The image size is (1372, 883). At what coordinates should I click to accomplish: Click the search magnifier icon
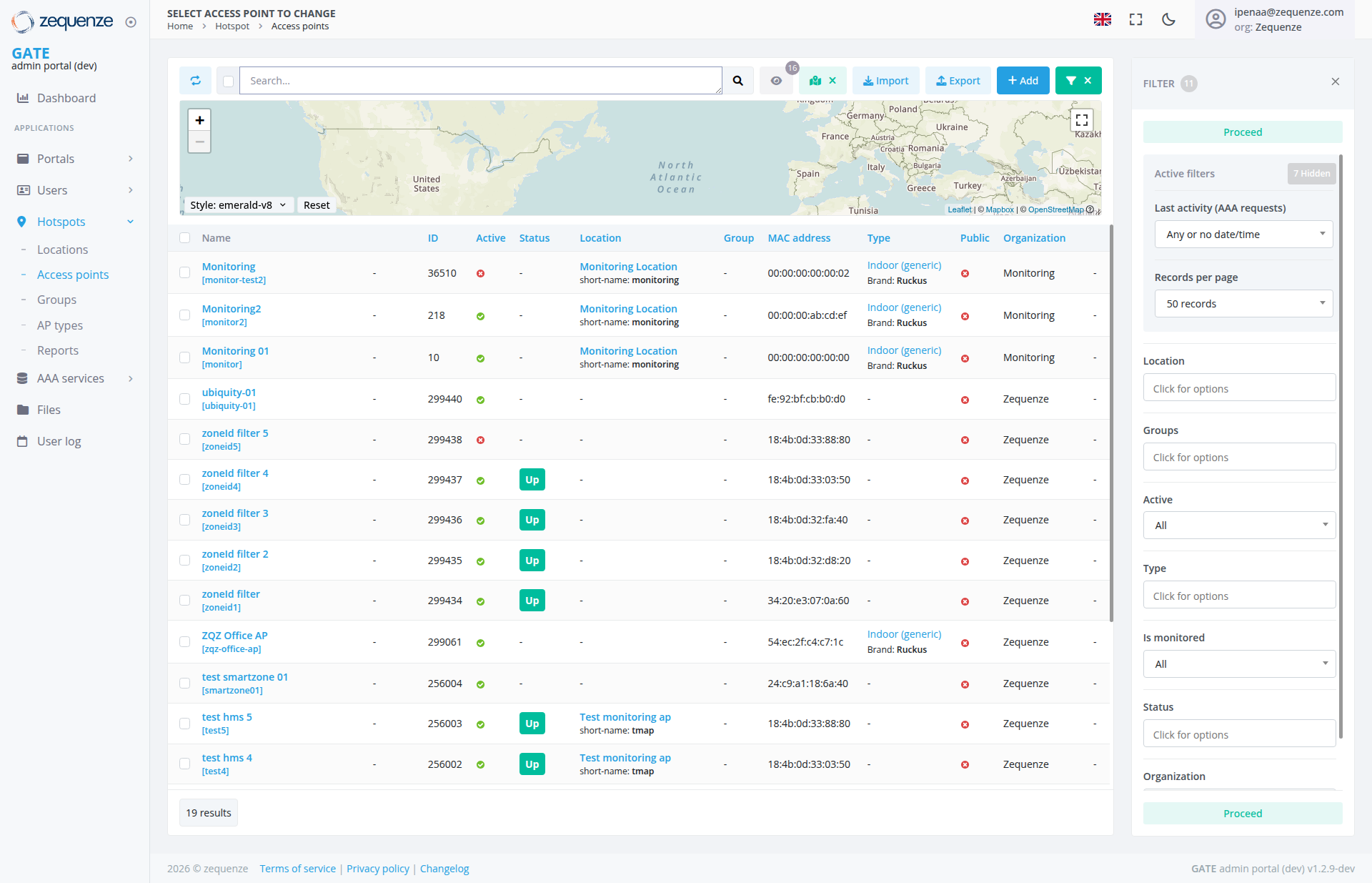point(738,80)
